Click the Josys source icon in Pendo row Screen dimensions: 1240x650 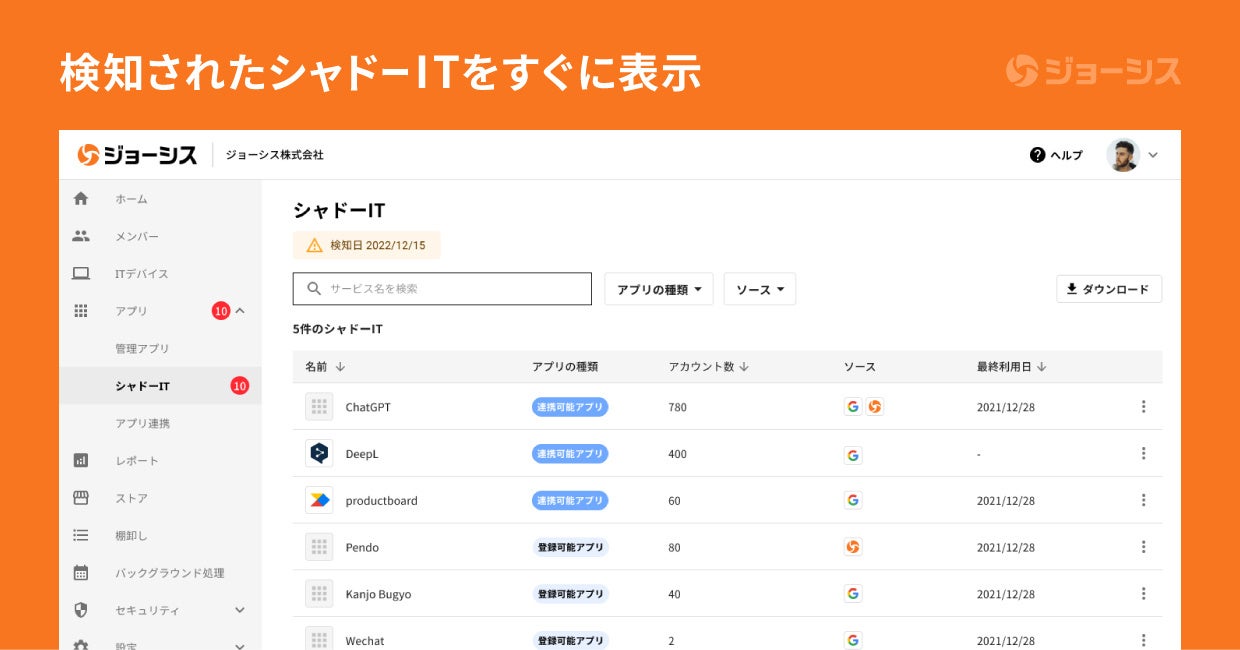click(853, 547)
